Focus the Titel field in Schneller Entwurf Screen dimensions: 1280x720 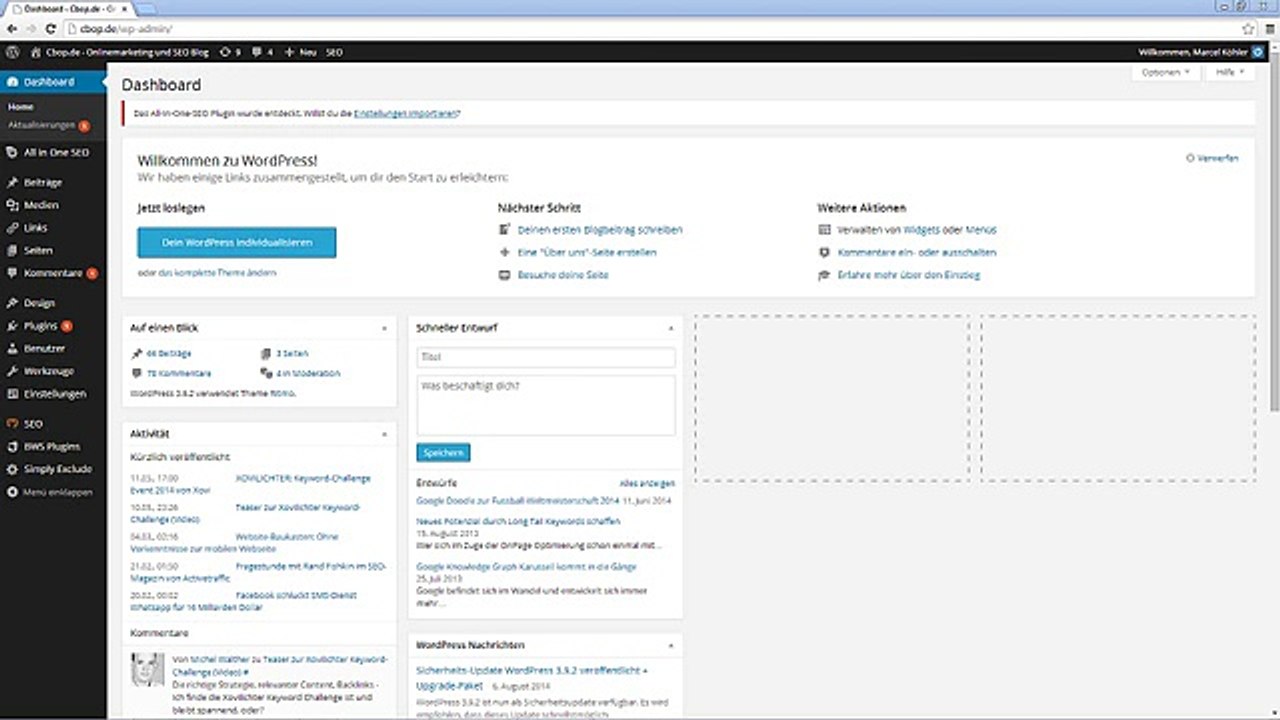click(546, 357)
